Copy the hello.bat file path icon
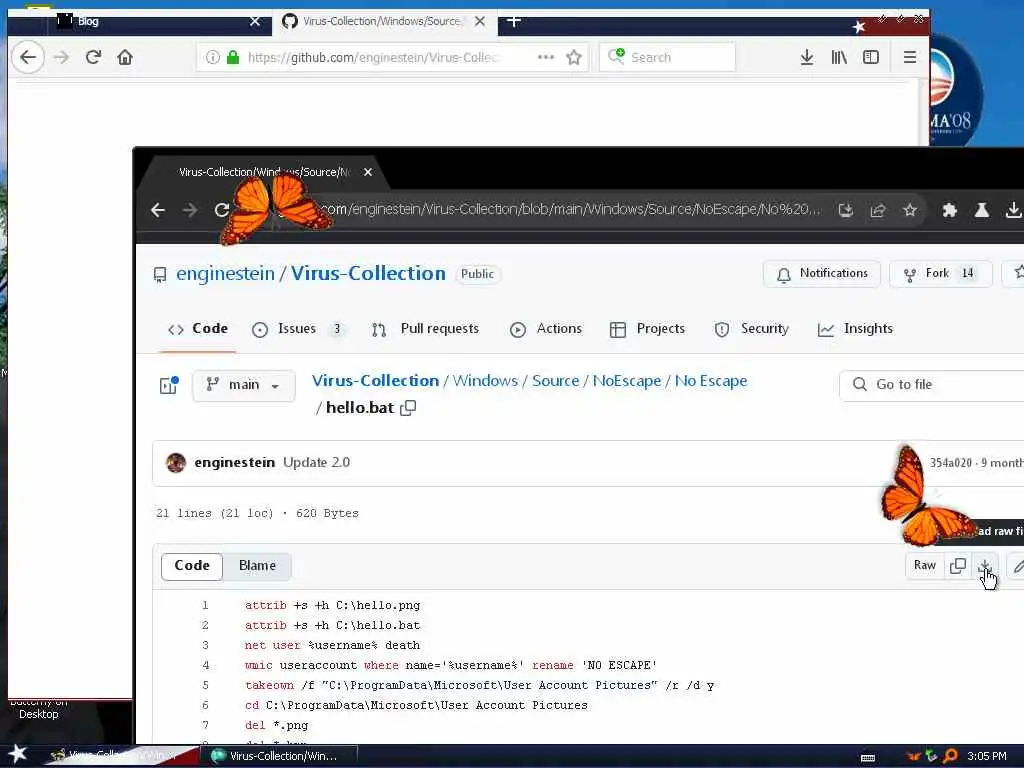 (x=408, y=408)
